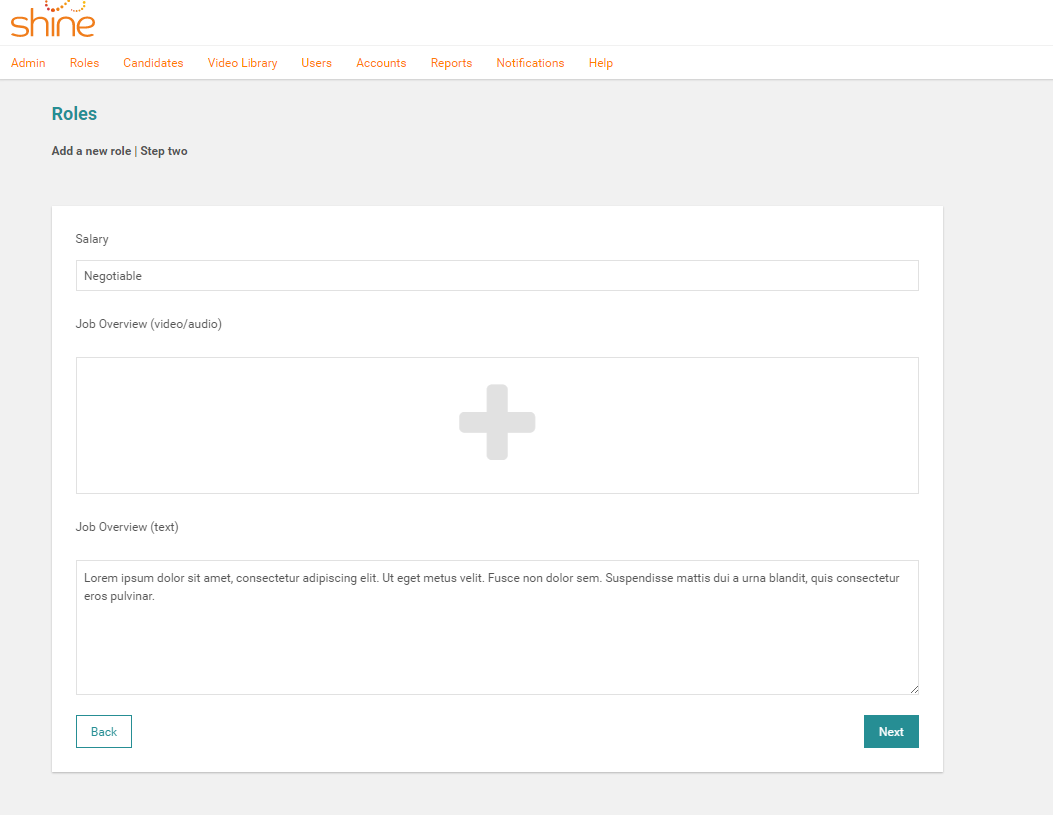This screenshot has width=1053, height=815.
Task: Open the Help menu item
Action: 600,63
